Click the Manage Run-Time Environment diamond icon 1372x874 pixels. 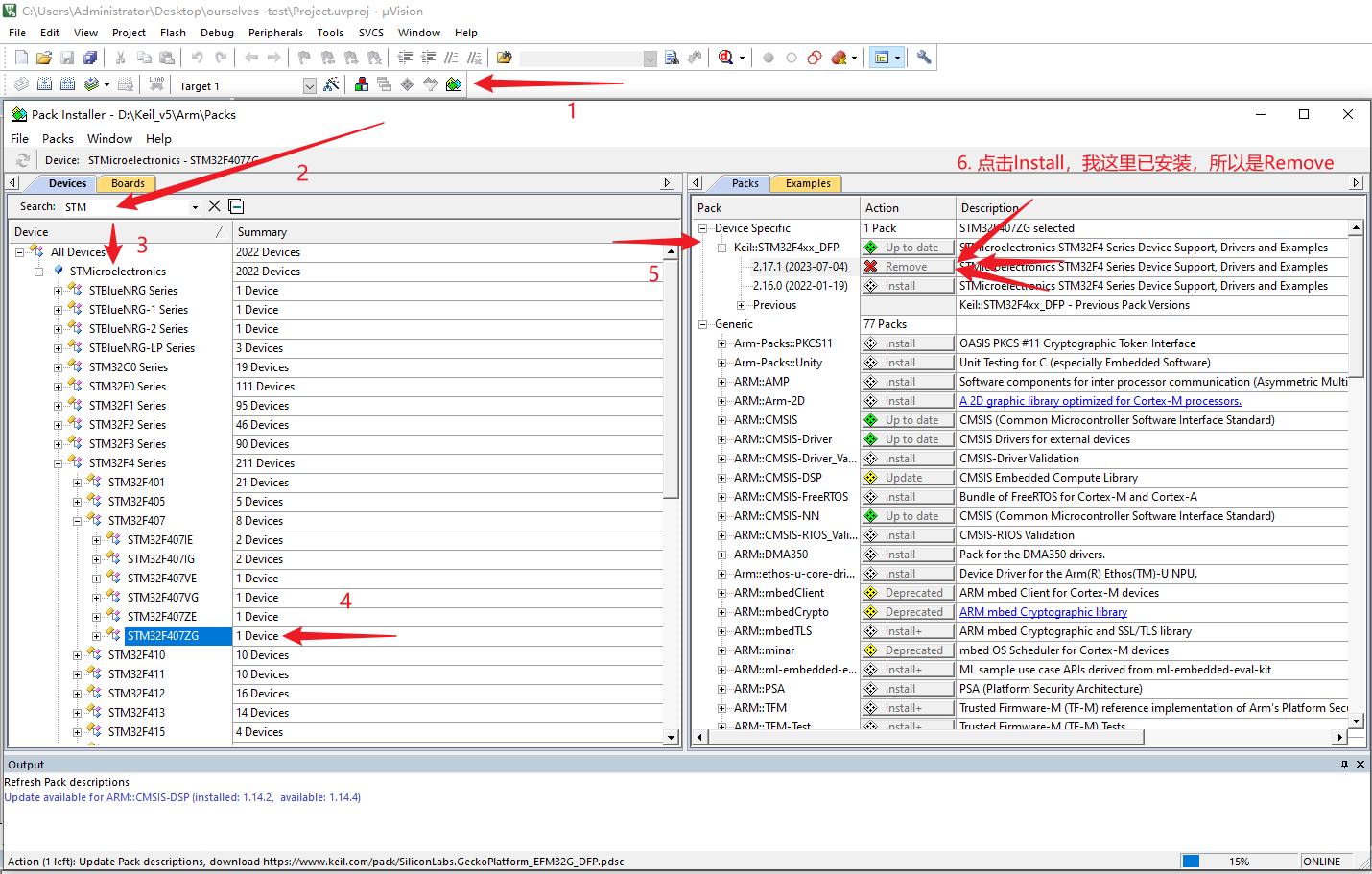[408, 84]
